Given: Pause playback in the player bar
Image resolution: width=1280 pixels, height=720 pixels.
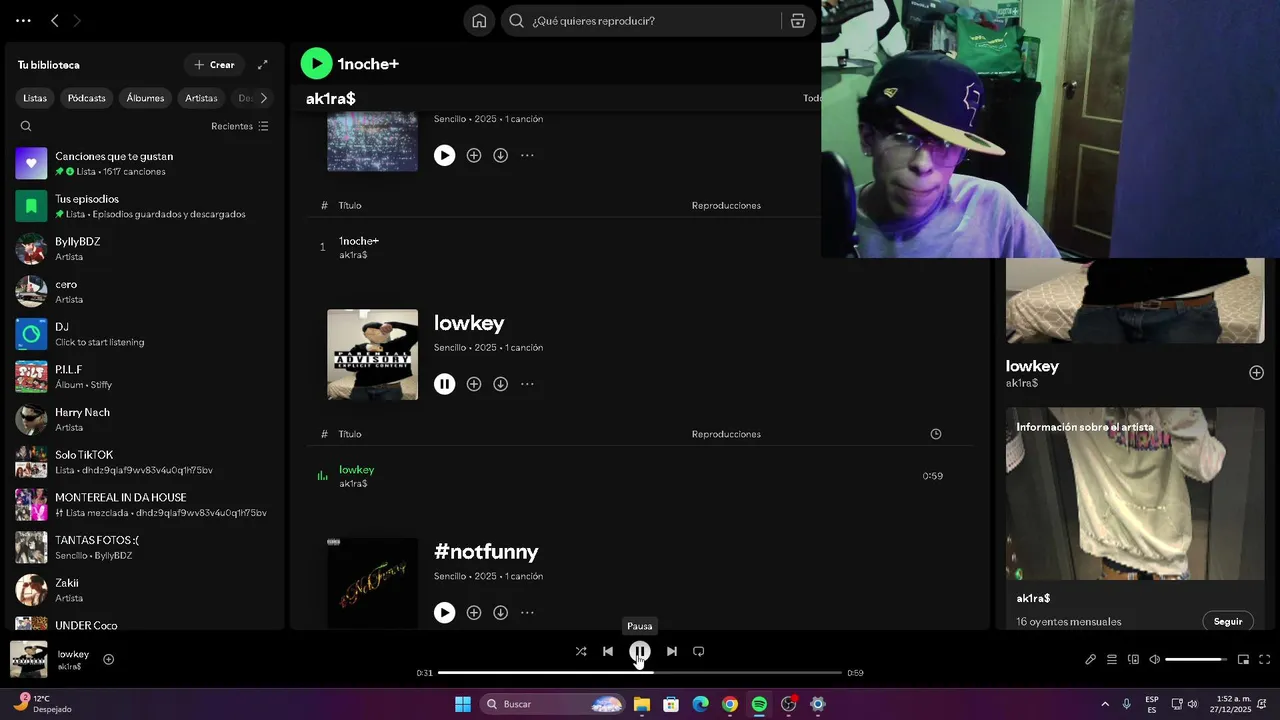Looking at the screenshot, I should [x=640, y=652].
